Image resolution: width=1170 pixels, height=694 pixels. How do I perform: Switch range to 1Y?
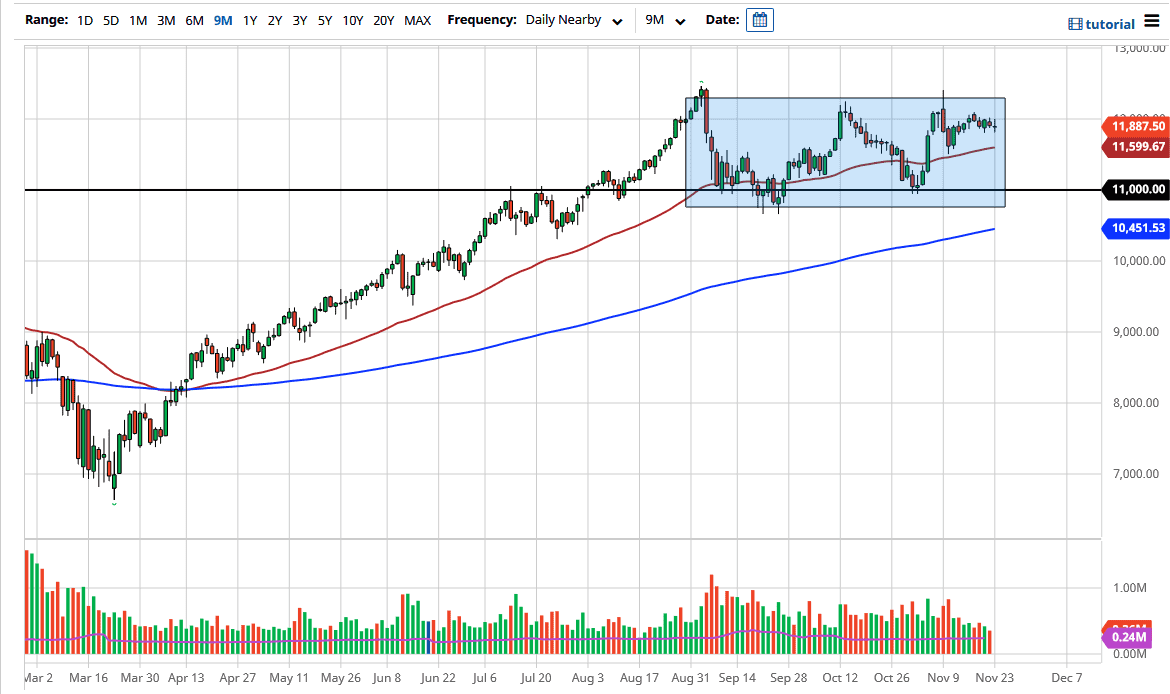pyautogui.click(x=250, y=19)
